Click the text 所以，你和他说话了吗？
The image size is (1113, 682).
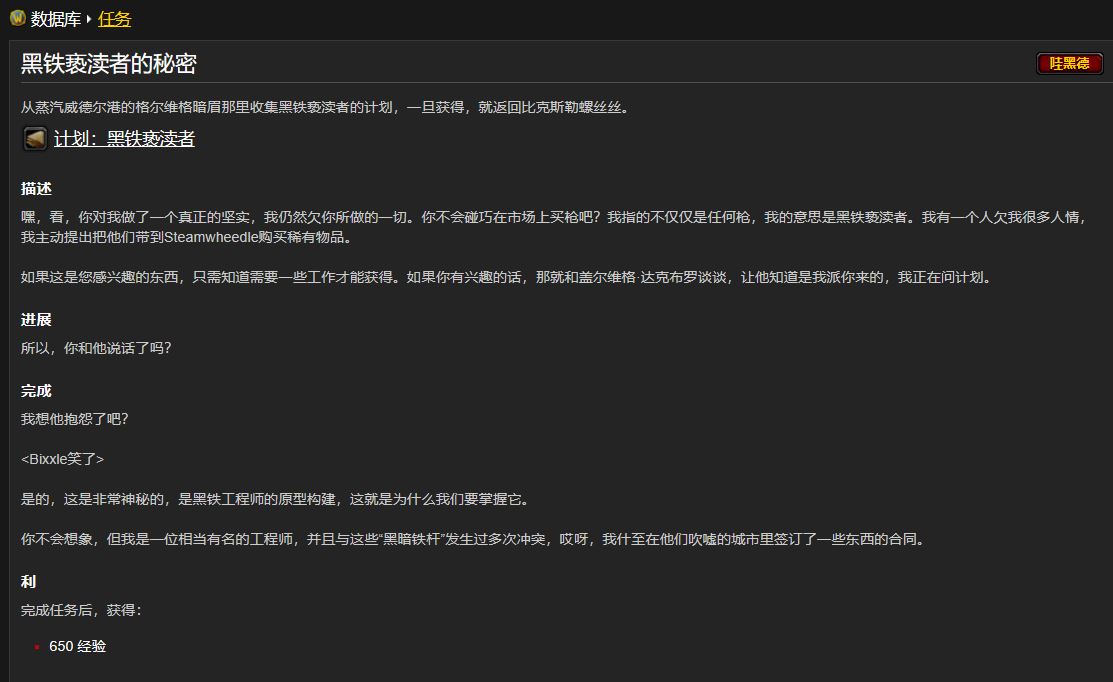[96, 348]
